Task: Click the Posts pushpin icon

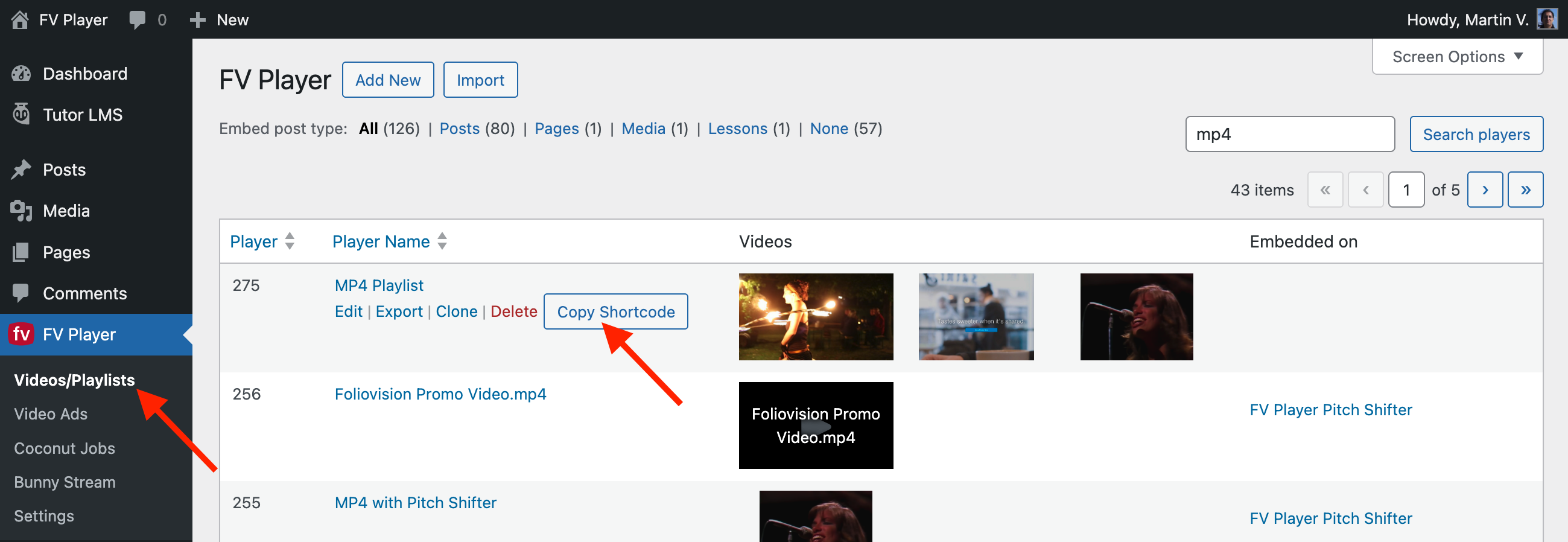Action: (x=21, y=169)
